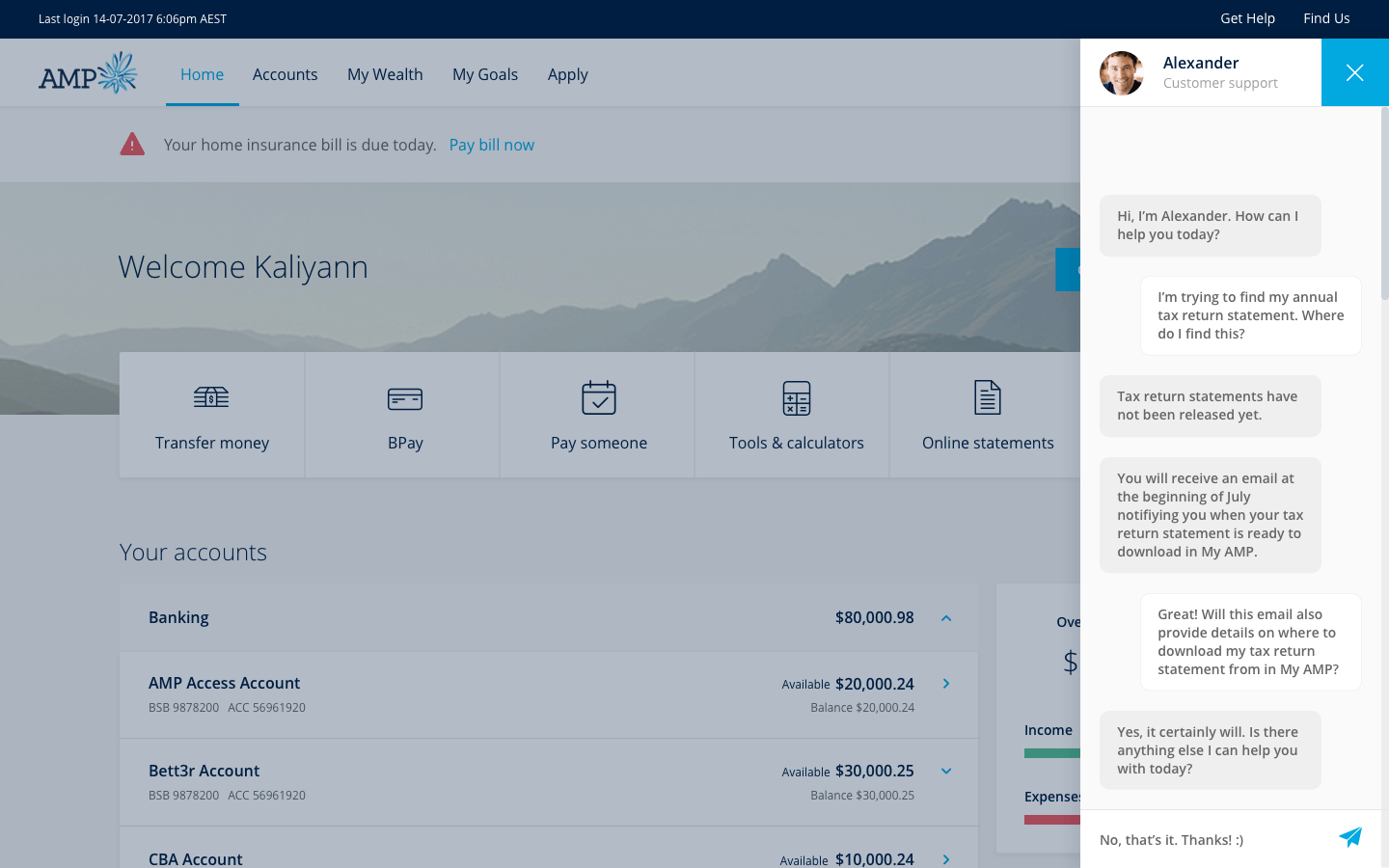
Task: Click the red Expenses progress bar
Action: [x=1052, y=820]
